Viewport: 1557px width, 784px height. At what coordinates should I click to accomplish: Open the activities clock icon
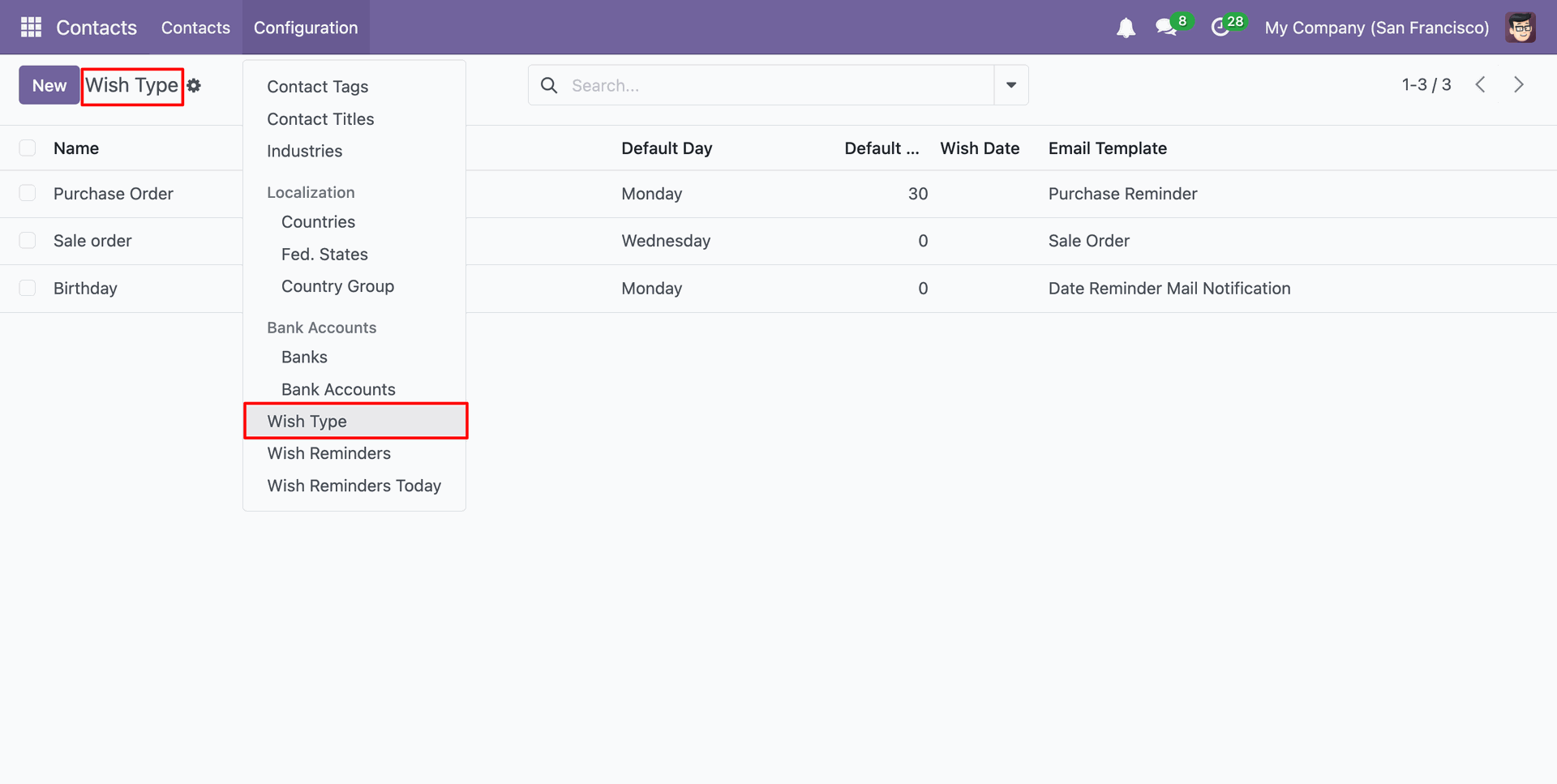pos(1220,28)
